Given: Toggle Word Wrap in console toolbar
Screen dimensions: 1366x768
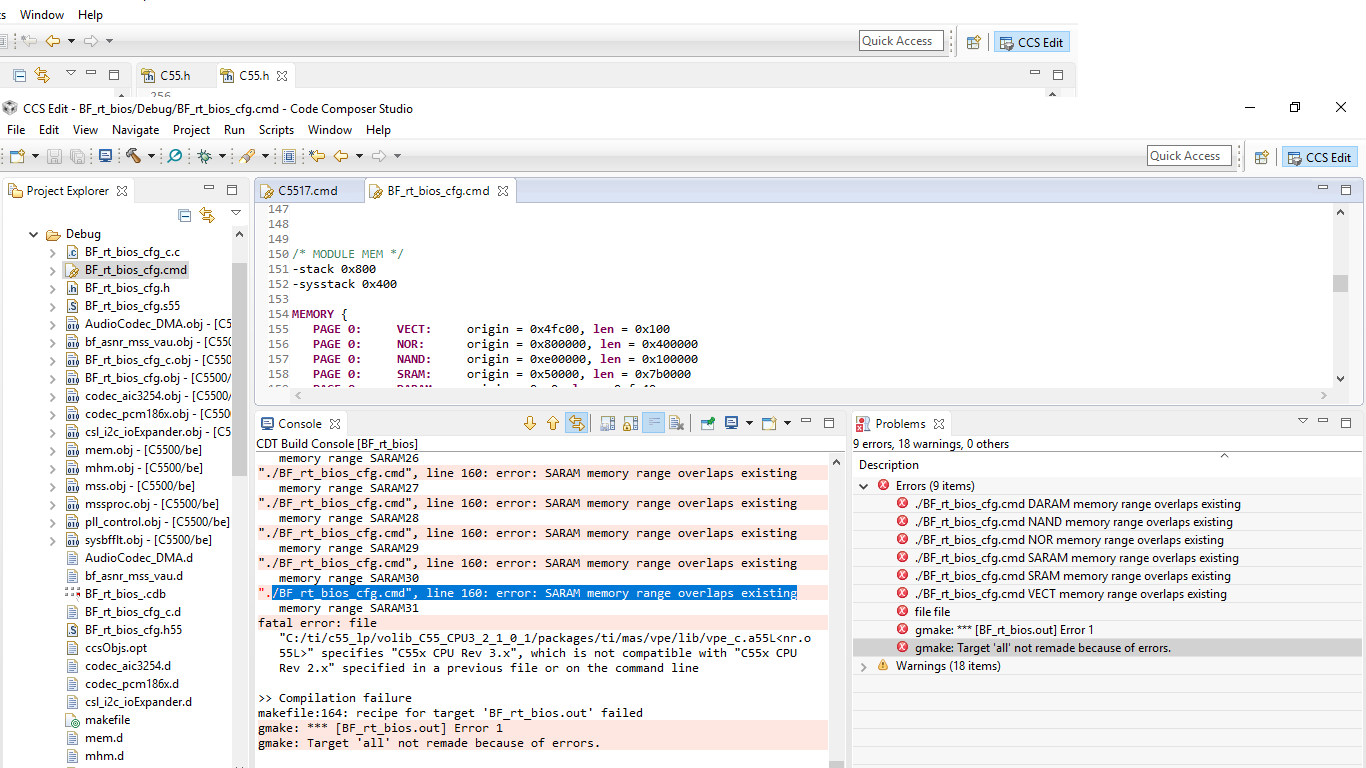Looking at the screenshot, I should click(653, 424).
